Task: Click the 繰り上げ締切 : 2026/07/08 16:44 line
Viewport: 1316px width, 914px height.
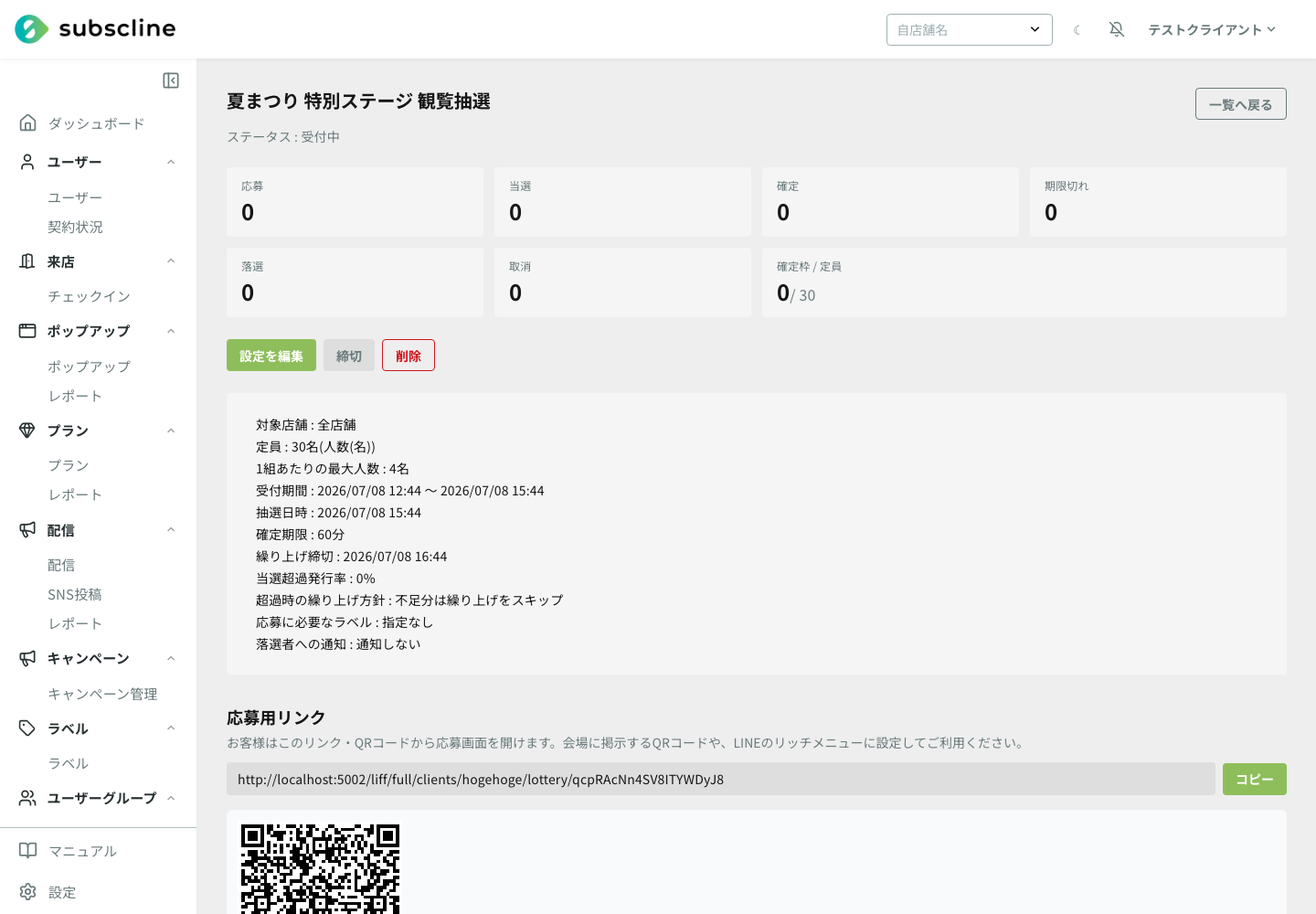Action: pos(351,557)
